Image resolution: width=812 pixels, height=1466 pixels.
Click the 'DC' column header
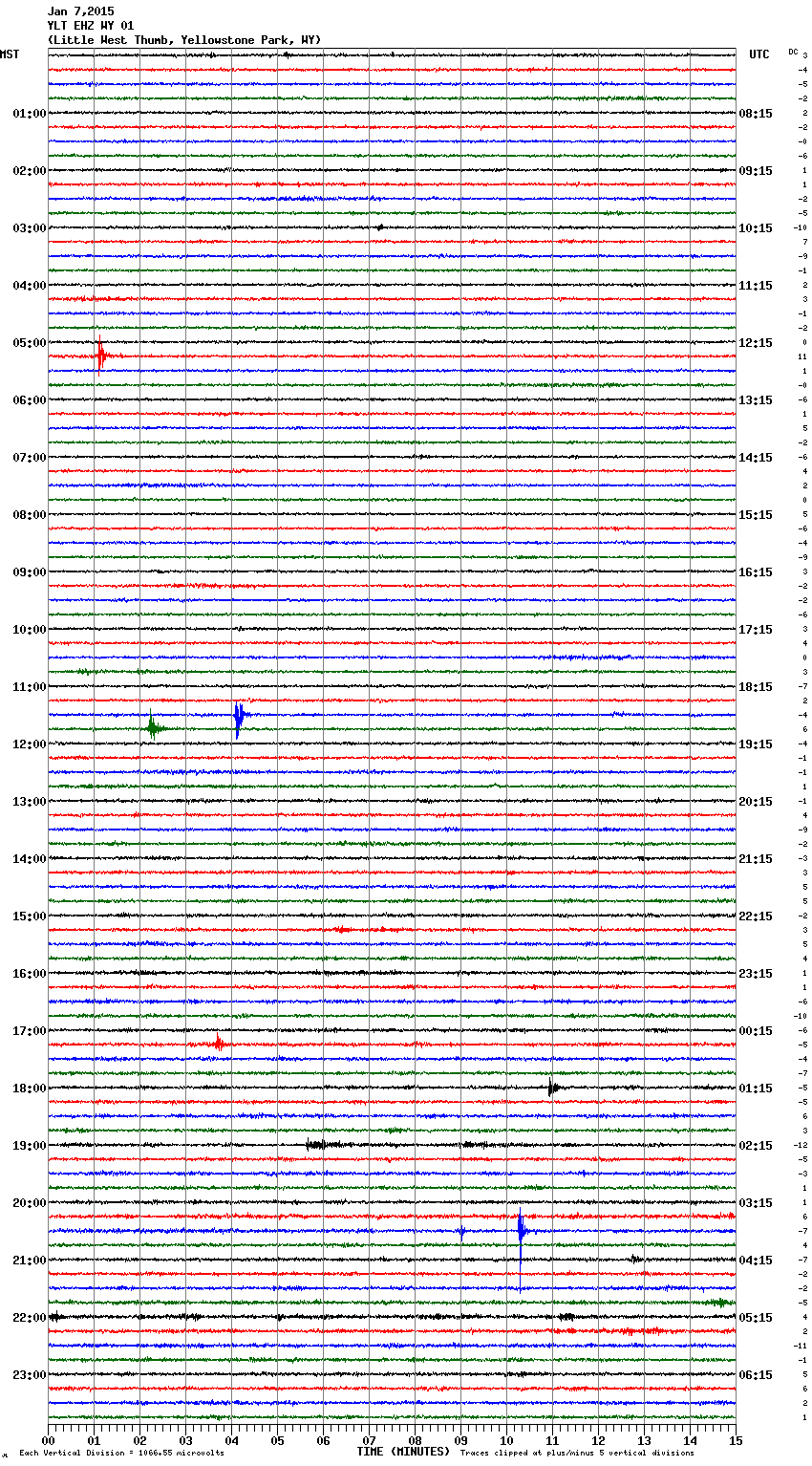(793, 51)
